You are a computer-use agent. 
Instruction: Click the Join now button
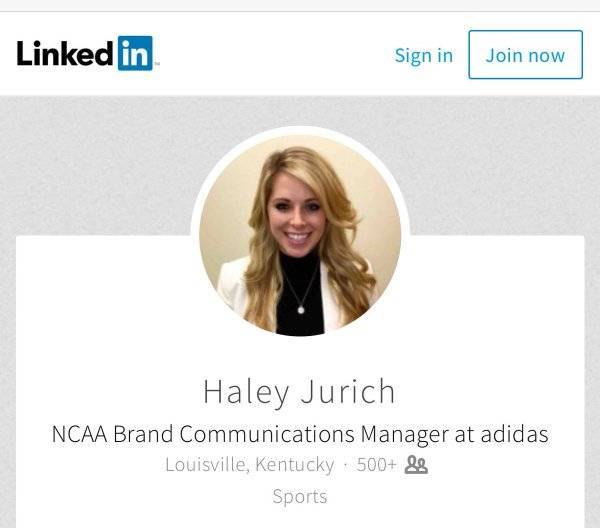pos(525,55)
